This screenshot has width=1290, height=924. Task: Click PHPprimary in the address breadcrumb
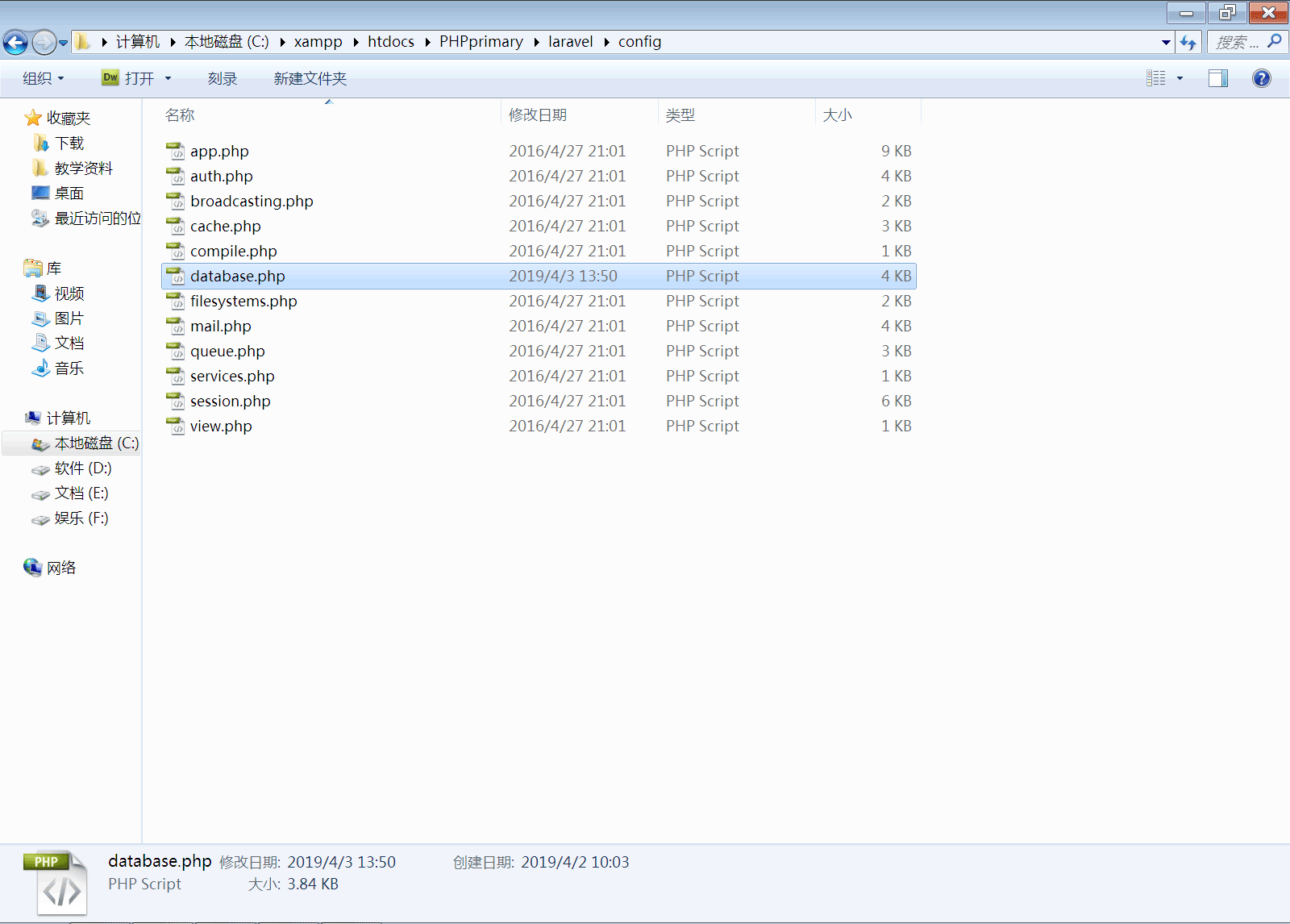[481, 42]
